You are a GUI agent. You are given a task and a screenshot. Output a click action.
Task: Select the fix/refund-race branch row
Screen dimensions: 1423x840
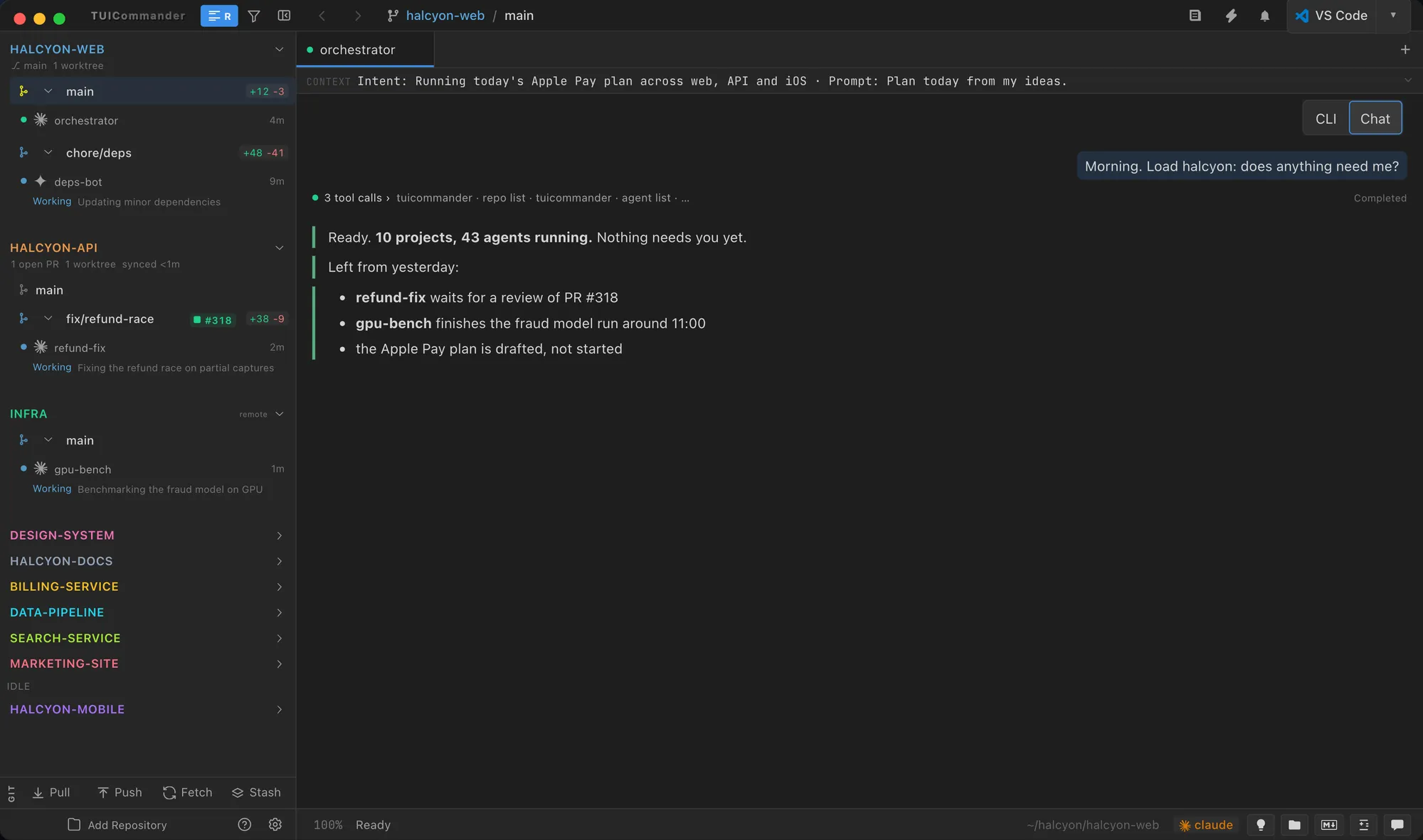coord(148,319)
